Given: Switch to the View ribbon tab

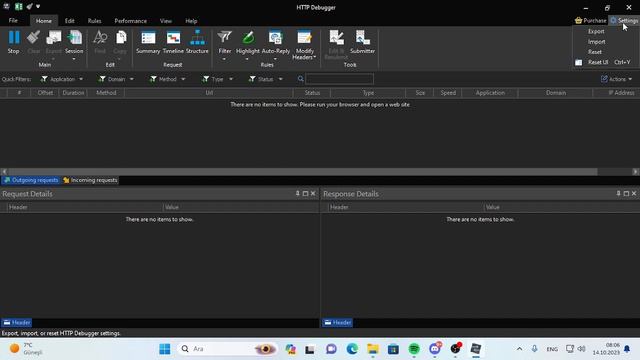Looking at the screenshot, I should click(165, 20).
